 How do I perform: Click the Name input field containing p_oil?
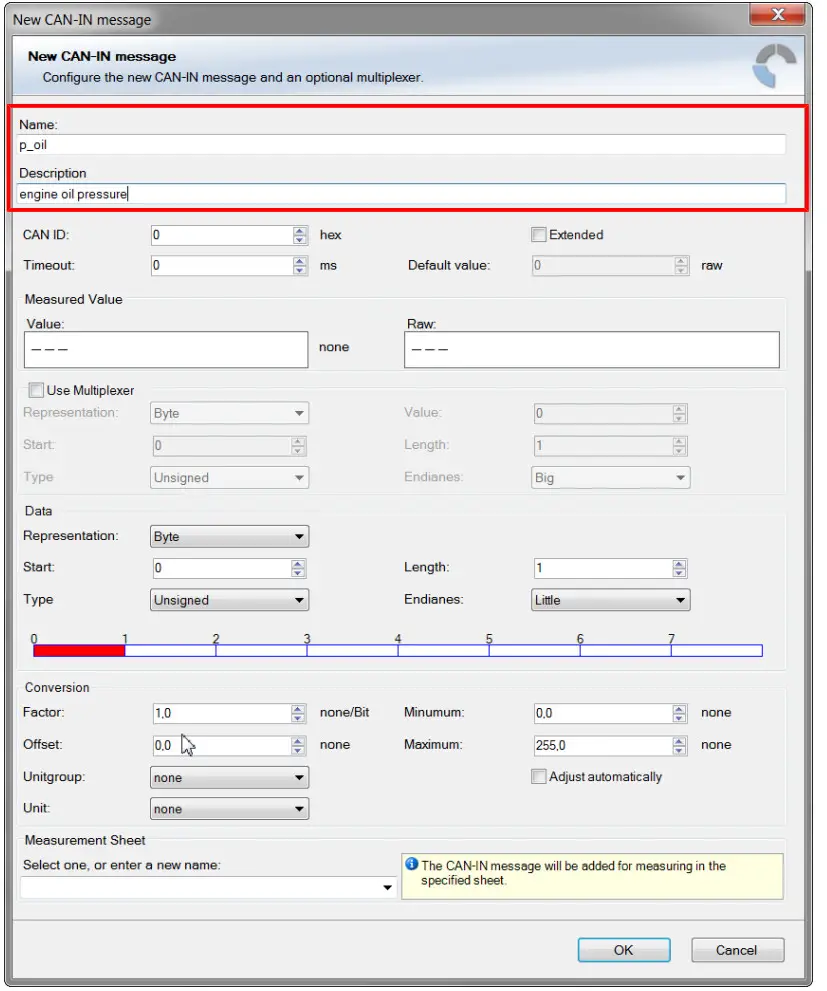pyautogui.click(x=401, y=145)
